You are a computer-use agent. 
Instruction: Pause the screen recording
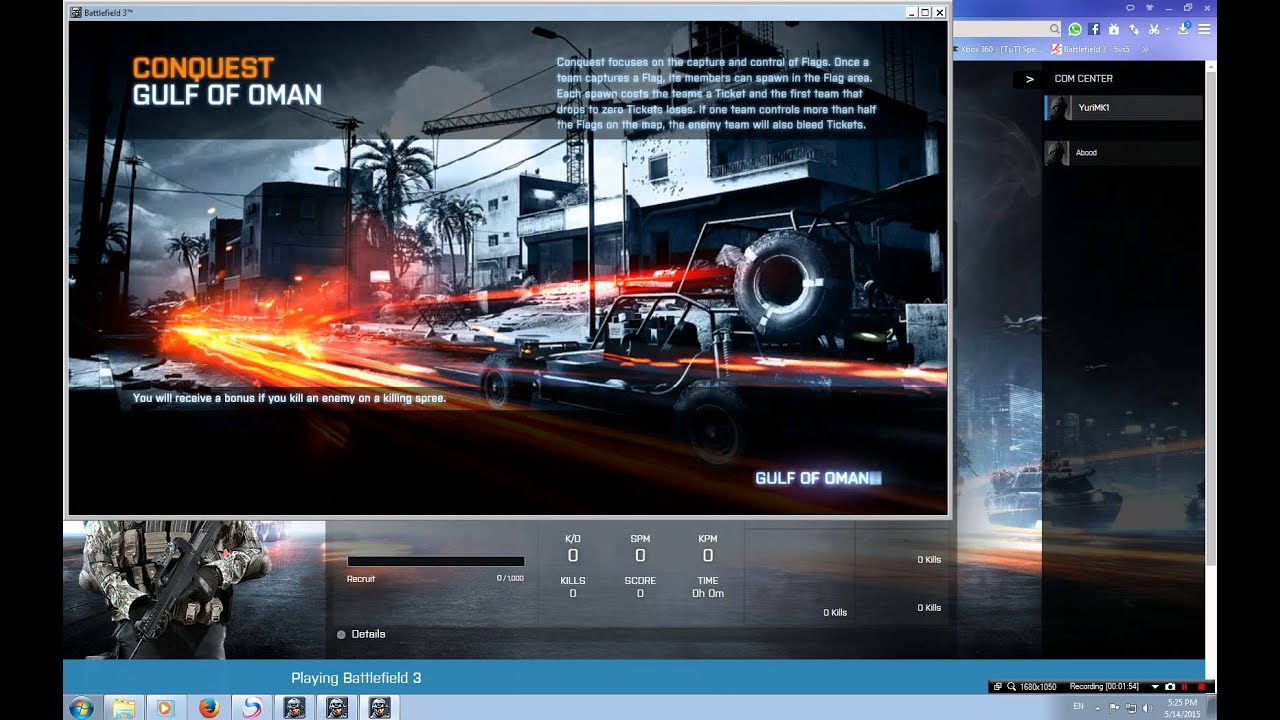coord(1185,687)
